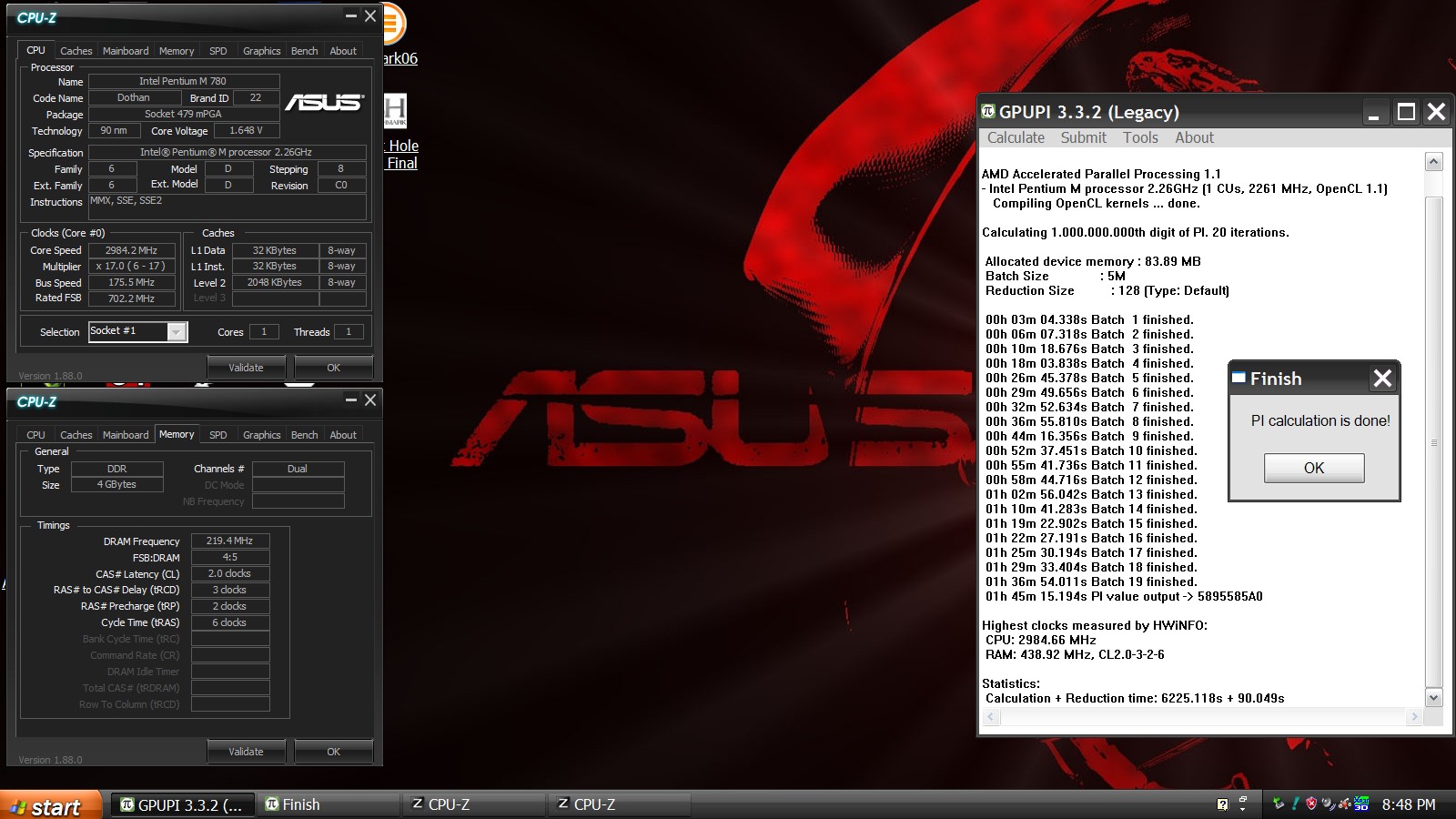Screen dimensions: 1456x819
Task: Switch to Graphics tab in upper CPU-Z
Action: pos(262,51)
